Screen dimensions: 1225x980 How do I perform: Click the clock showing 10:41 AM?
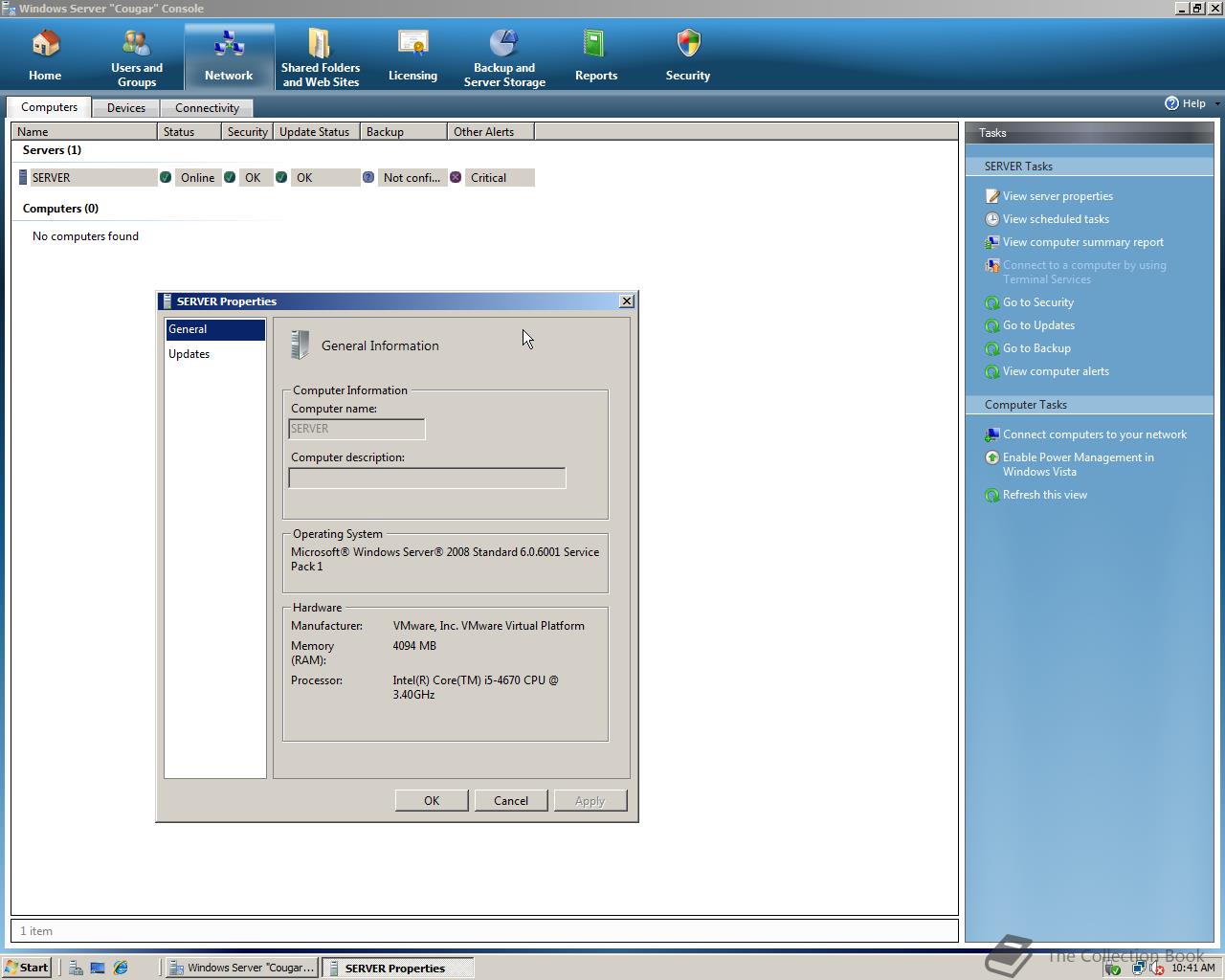pyautogui.click(x=1192, y=968)
